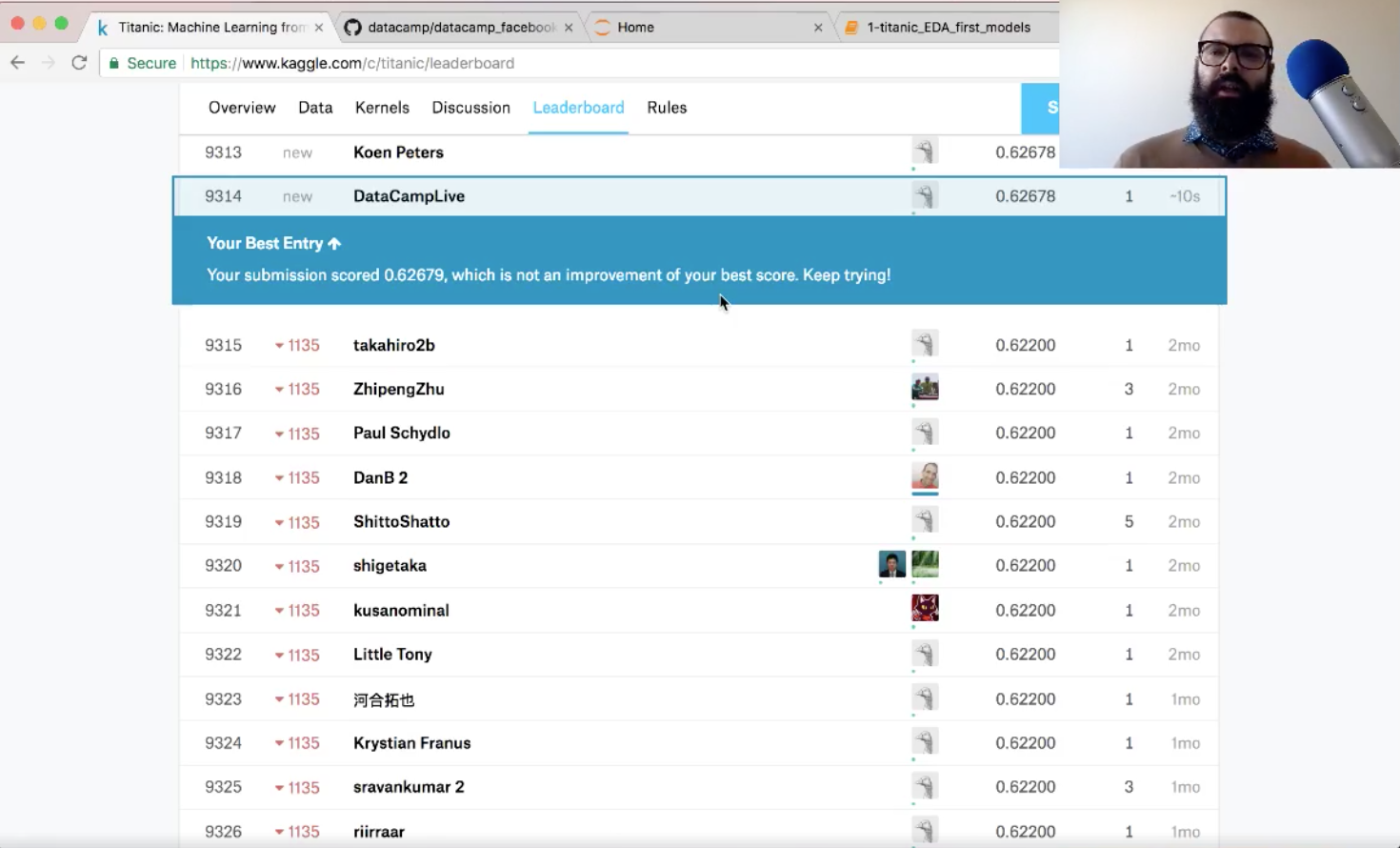The width and height of the screenshot is (1400, 848).
Task: Click the entries count 5 for ShittoShatto
Action: (x=1129, y=521)
